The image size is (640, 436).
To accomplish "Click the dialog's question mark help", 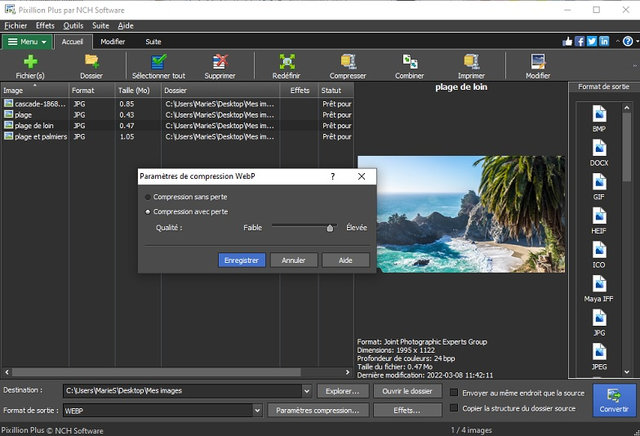I will (x=333, y=176).
